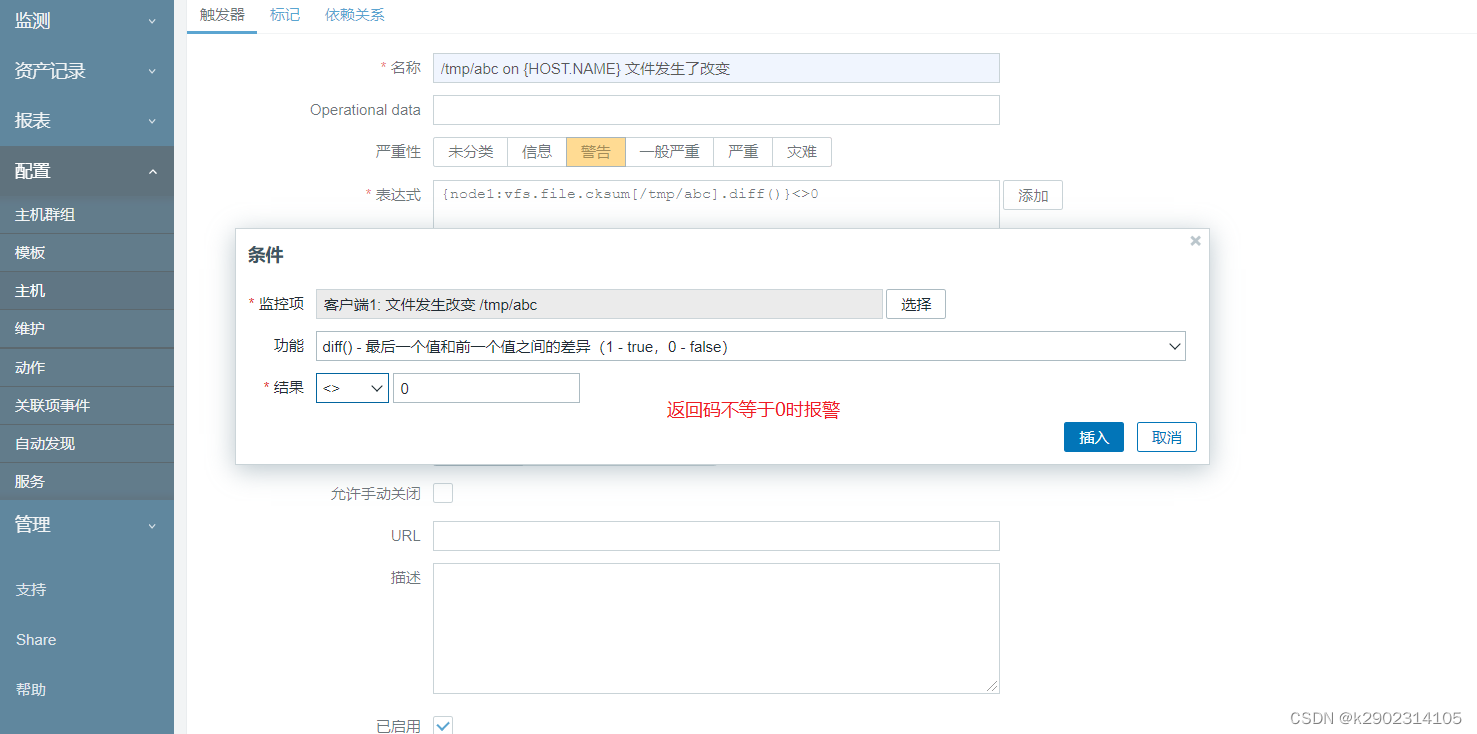Click the 结果 value field containing 0
This screenshot has width=1477, height=734.
(x=486, y=388)
